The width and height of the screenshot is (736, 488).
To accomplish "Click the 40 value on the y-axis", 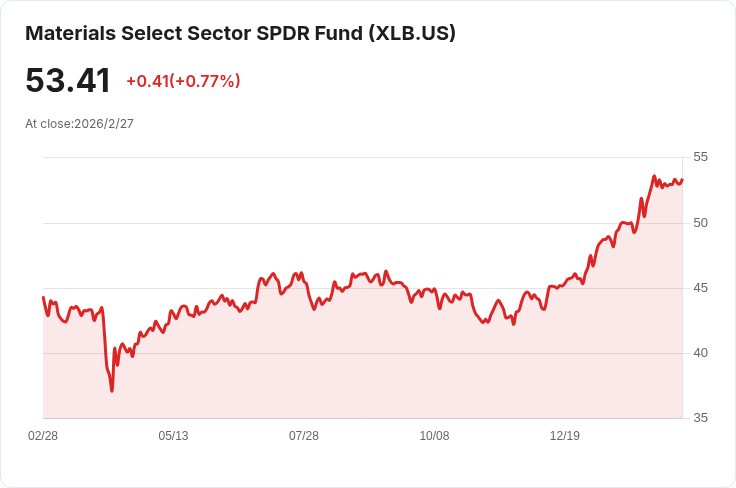I will point(700,353).
